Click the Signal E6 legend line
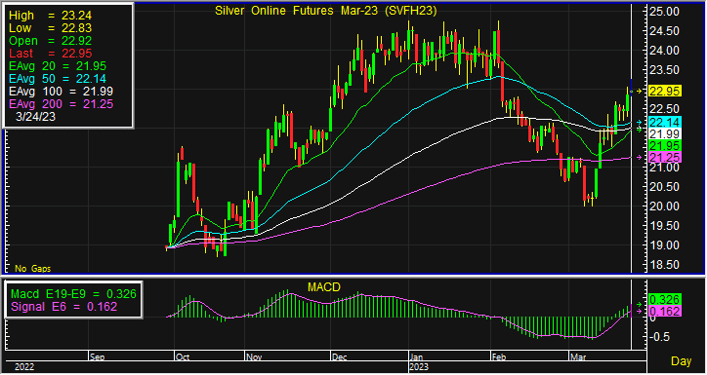This screenshot has width=707, height=375. pos(64,307)
